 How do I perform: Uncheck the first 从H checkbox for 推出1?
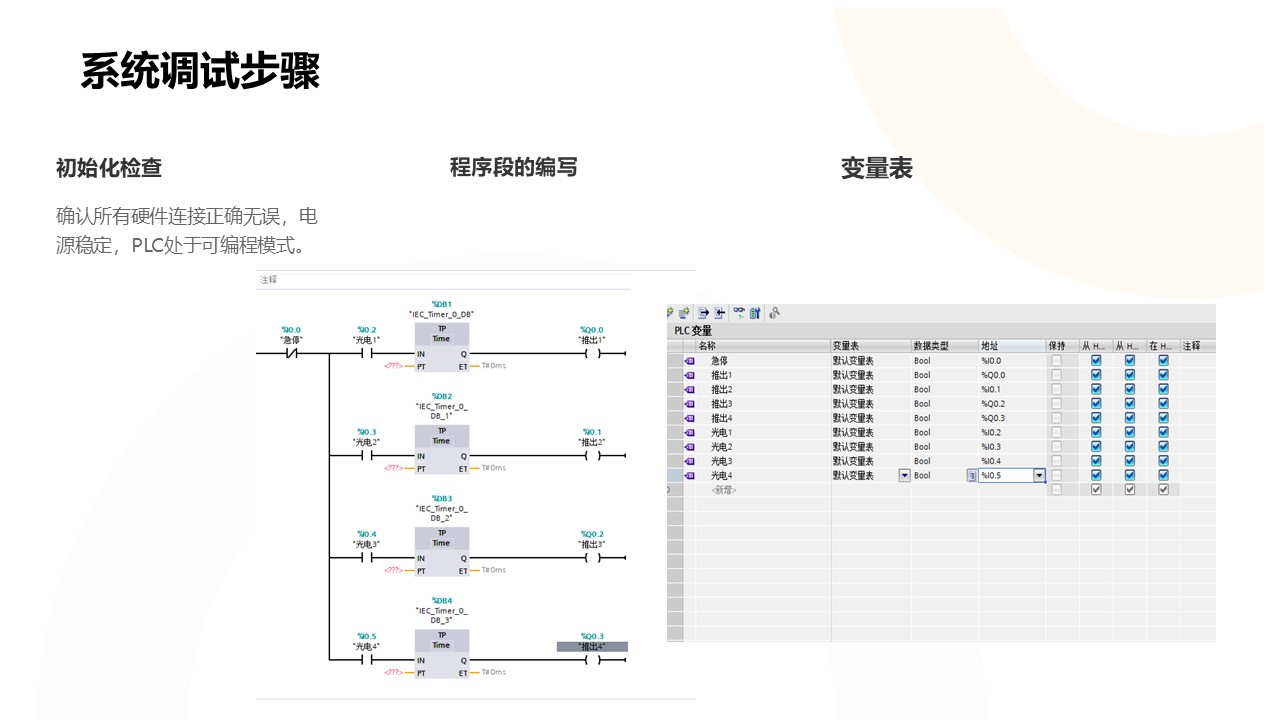pyautogui.click(x=1095, y=375)
